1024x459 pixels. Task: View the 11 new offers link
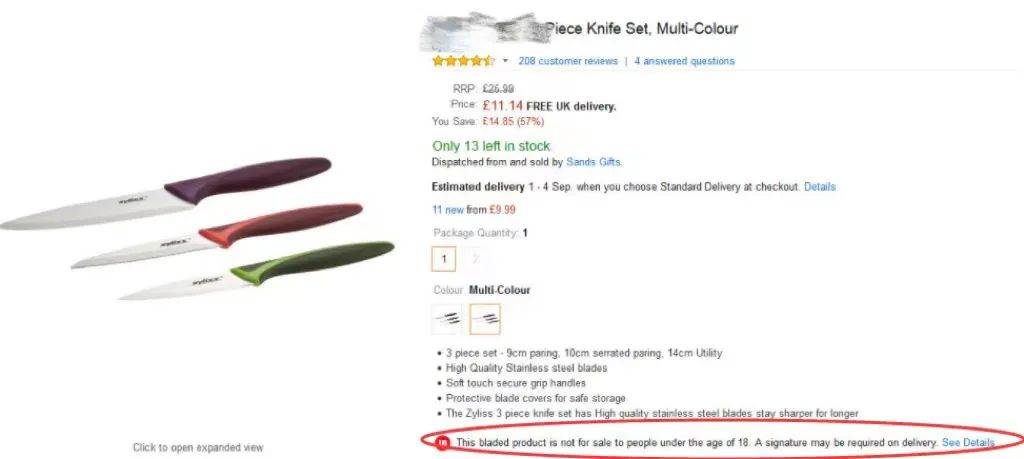click(x=448, y=210)
